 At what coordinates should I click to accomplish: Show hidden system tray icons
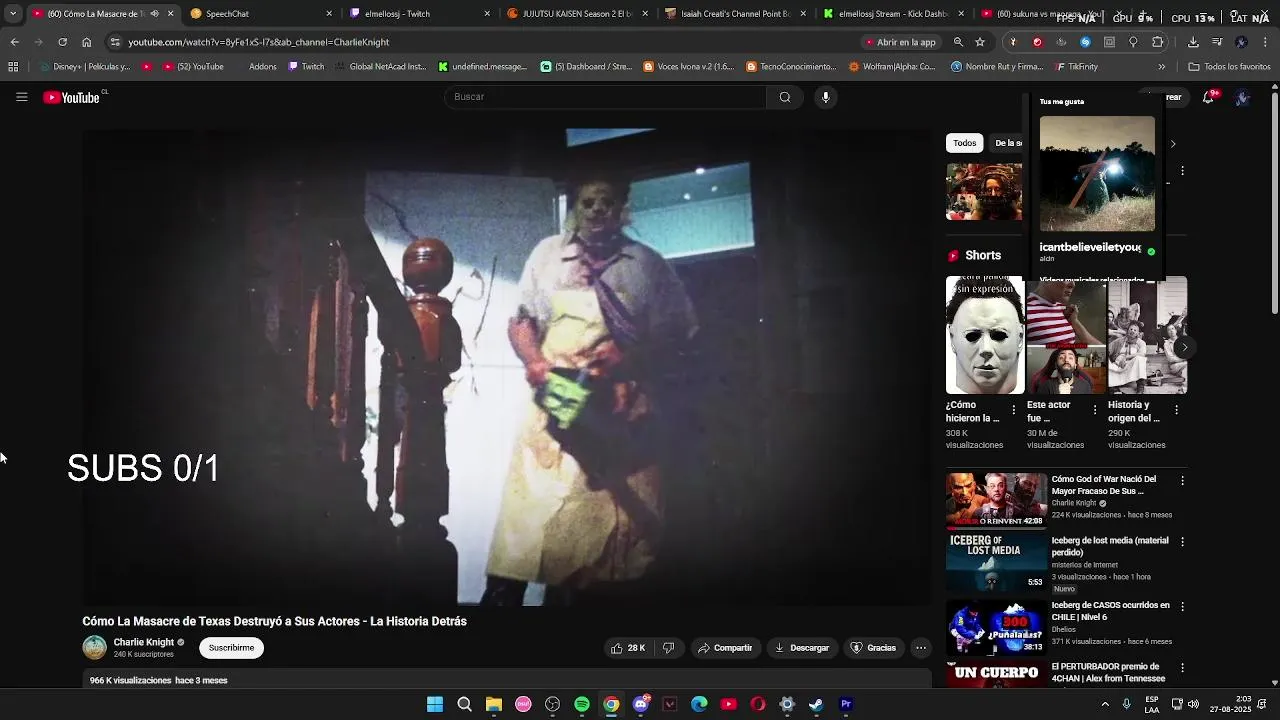click(x=1105, y=704)
